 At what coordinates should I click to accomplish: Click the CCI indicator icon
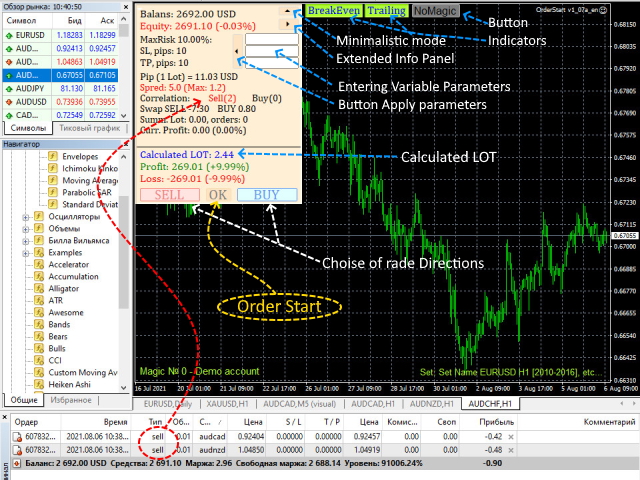(39, 360)
